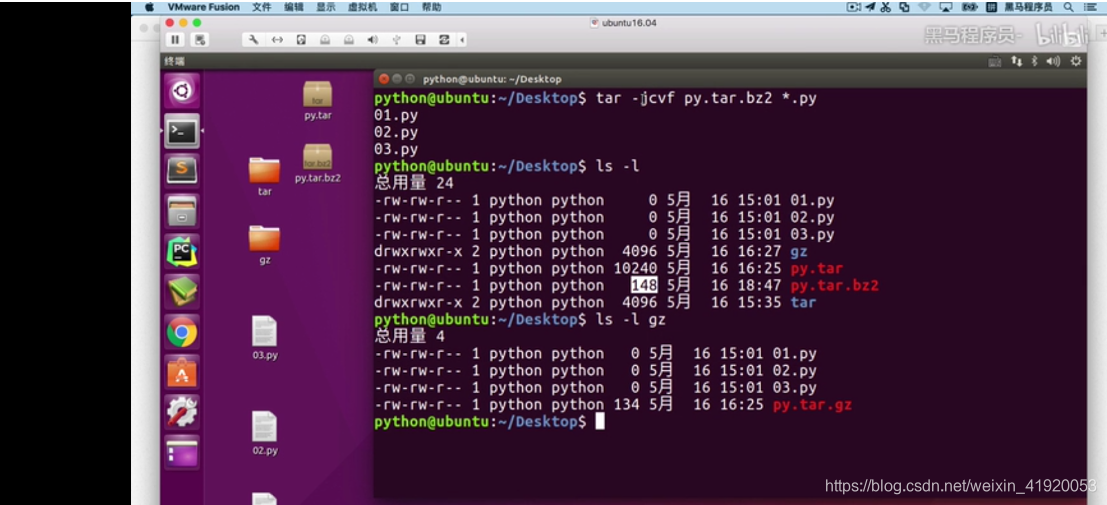Select the 03.py file on desktop

click(x=265, y=338)
